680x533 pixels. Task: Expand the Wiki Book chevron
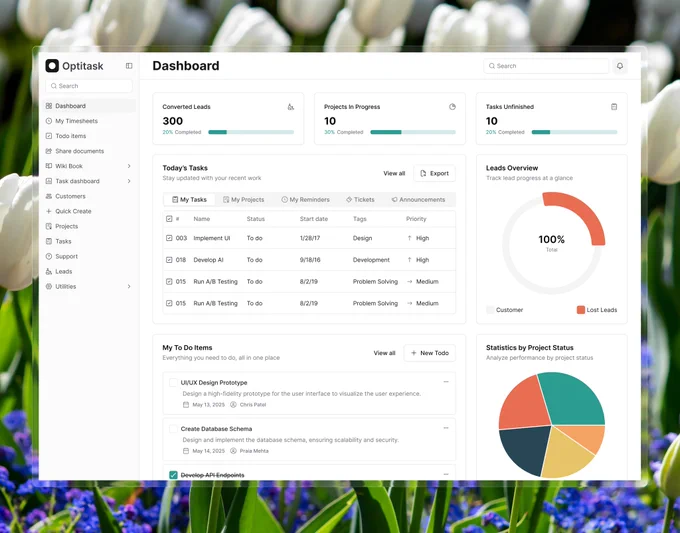click(x=129, y=166)
